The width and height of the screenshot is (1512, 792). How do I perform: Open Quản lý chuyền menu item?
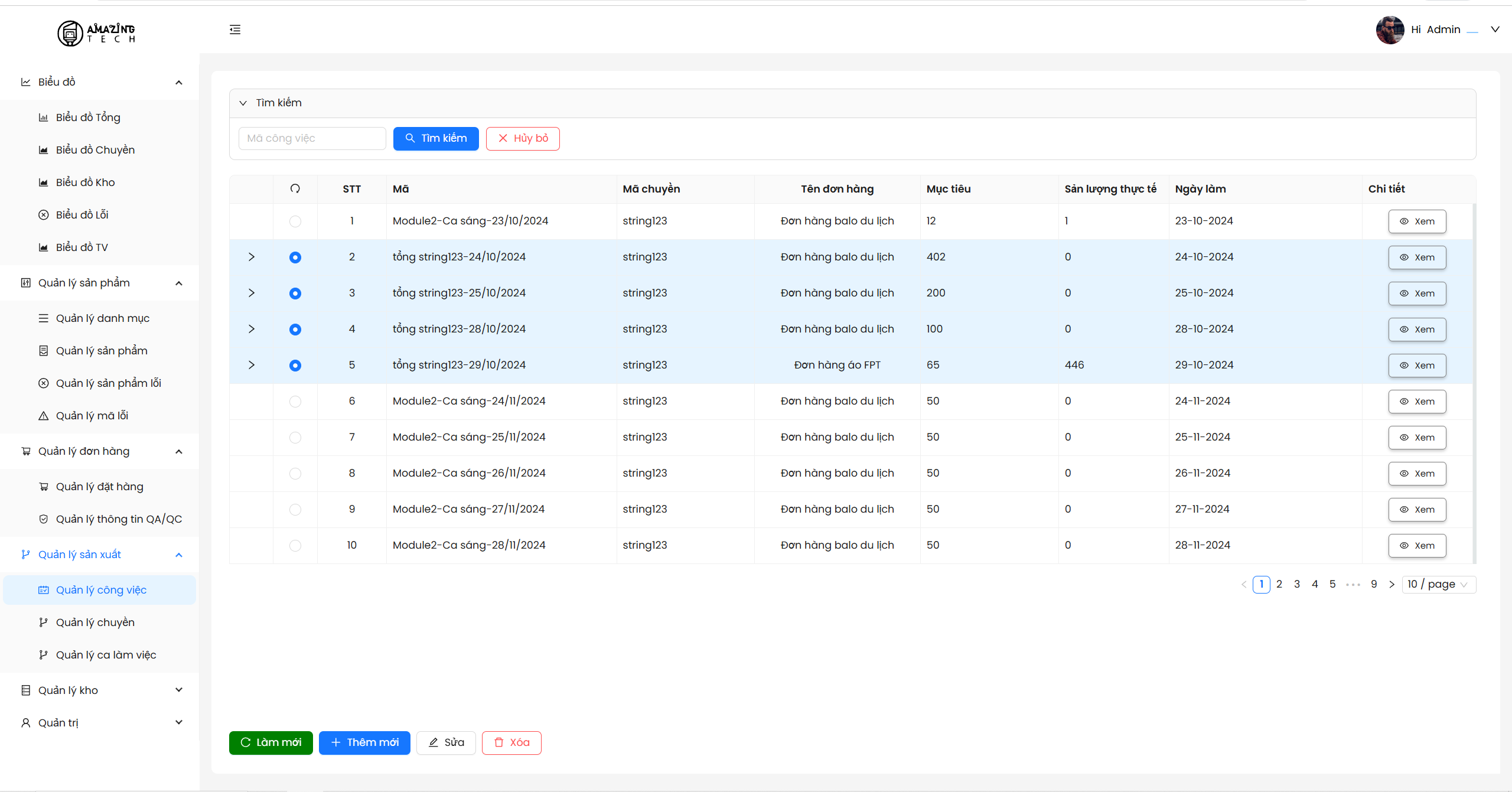(x=95, y=622)
